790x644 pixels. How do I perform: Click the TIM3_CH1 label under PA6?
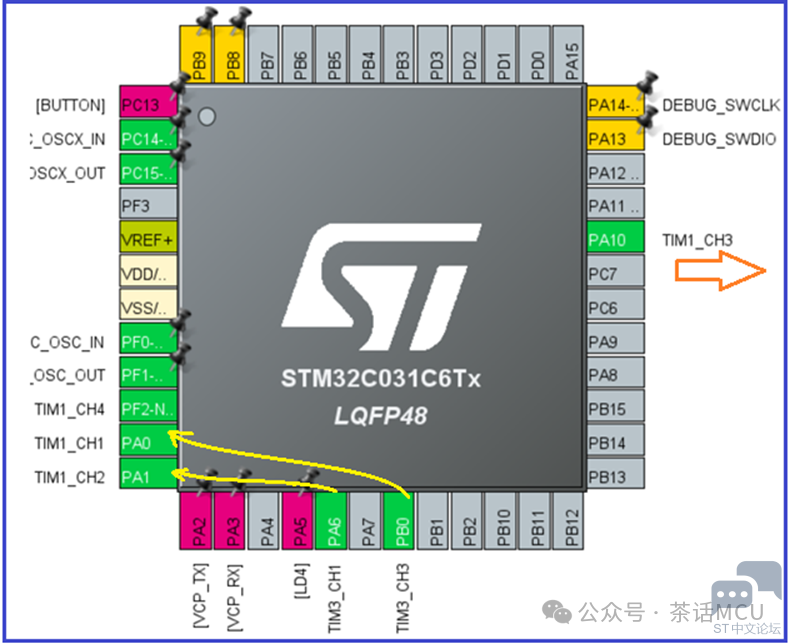coord(335,598)
